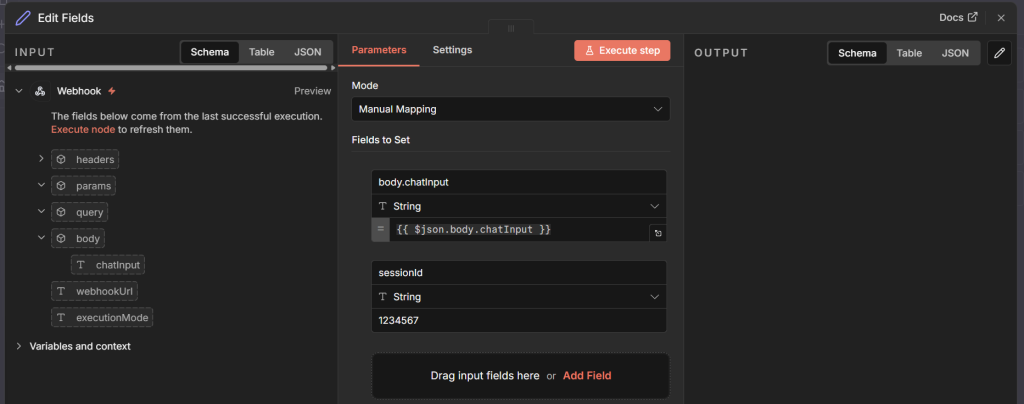The width and height of the screenshot is (1024, 404).
Task: Click the webhookUrl string type icon
Action: [x=61, y=291]
